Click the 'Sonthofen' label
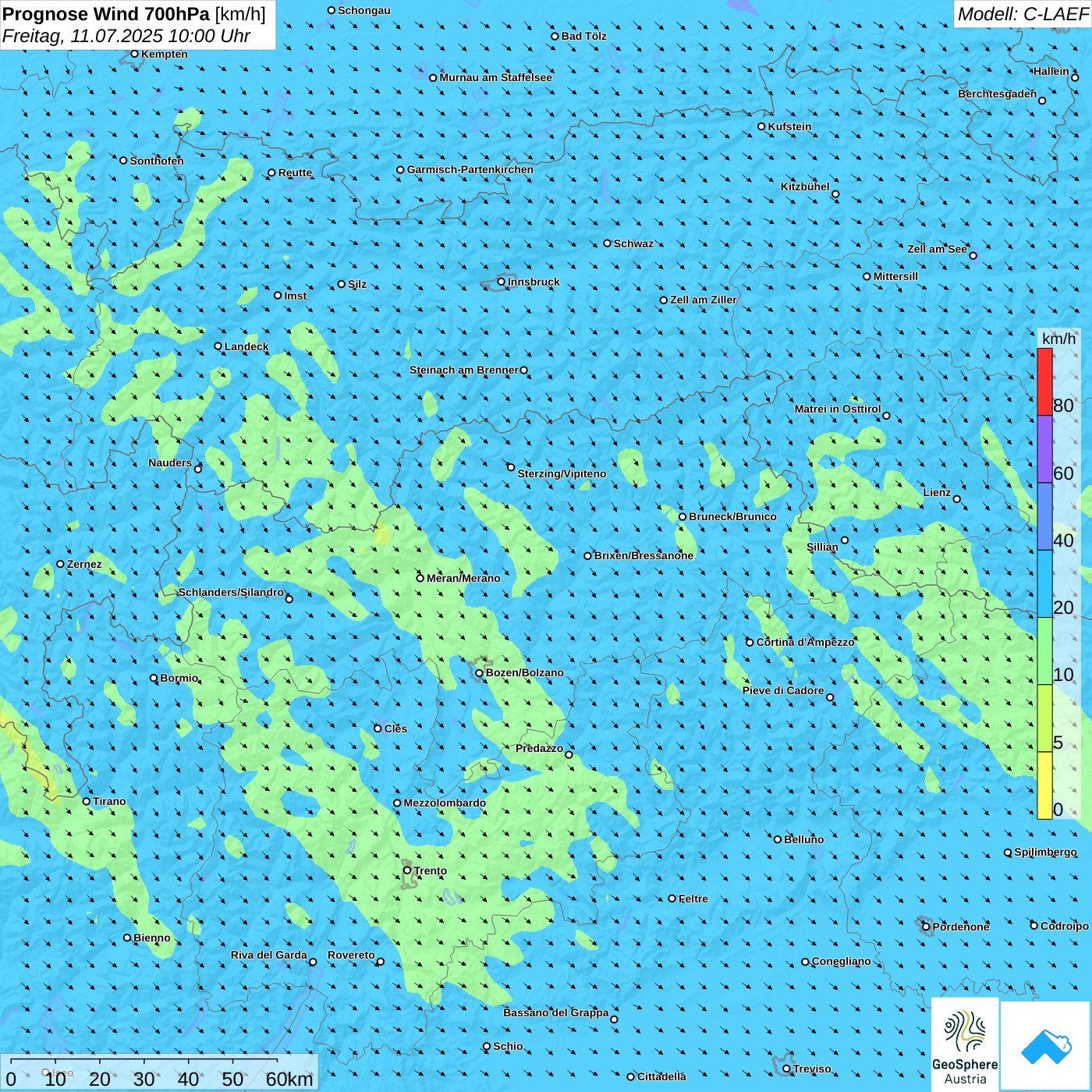Screen dimensions: 1092x1092 (x=157, y=161)
